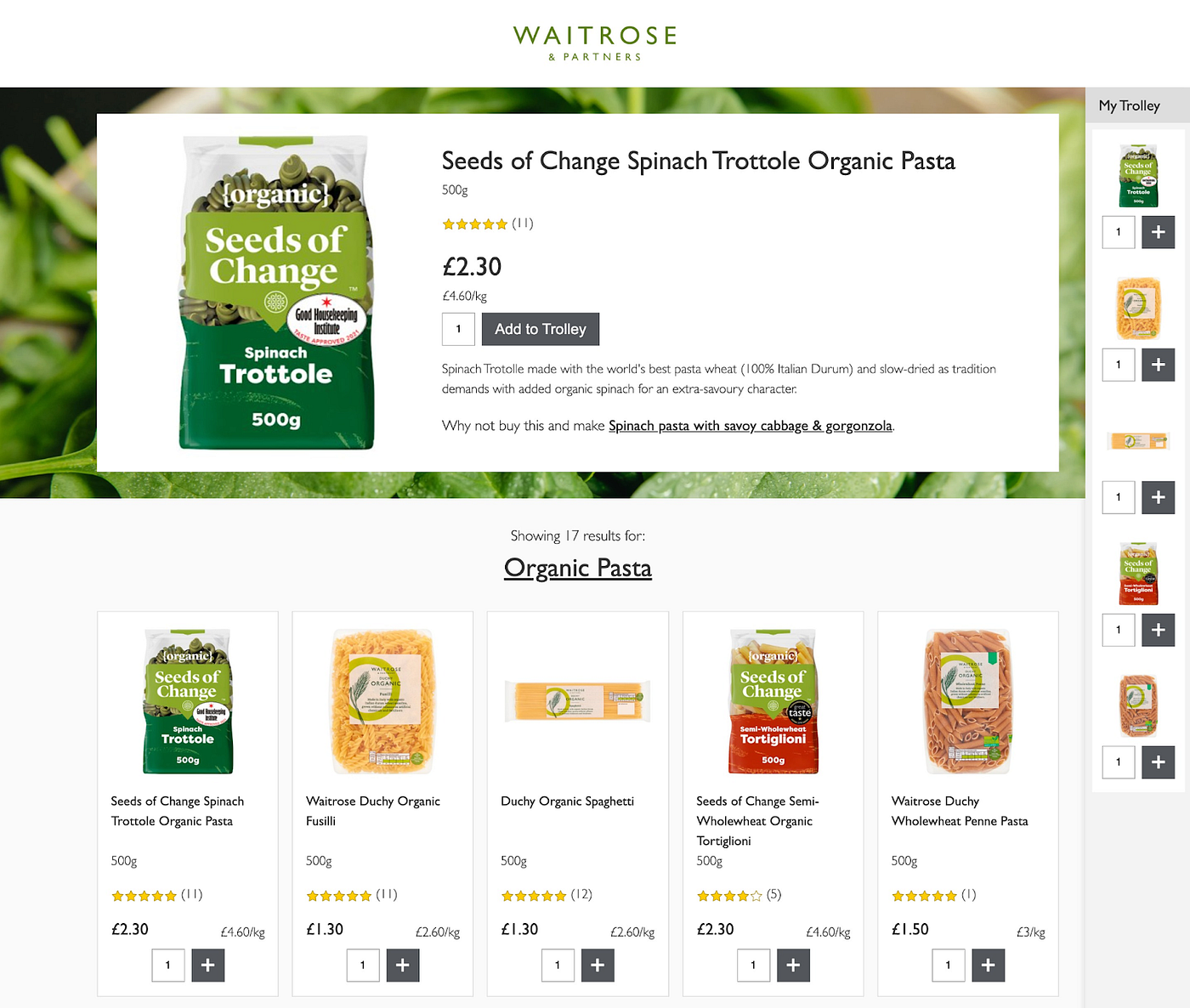Click plus beside trolley spaghetti item
The image size is (1190, 1008).
[1158, 497]
